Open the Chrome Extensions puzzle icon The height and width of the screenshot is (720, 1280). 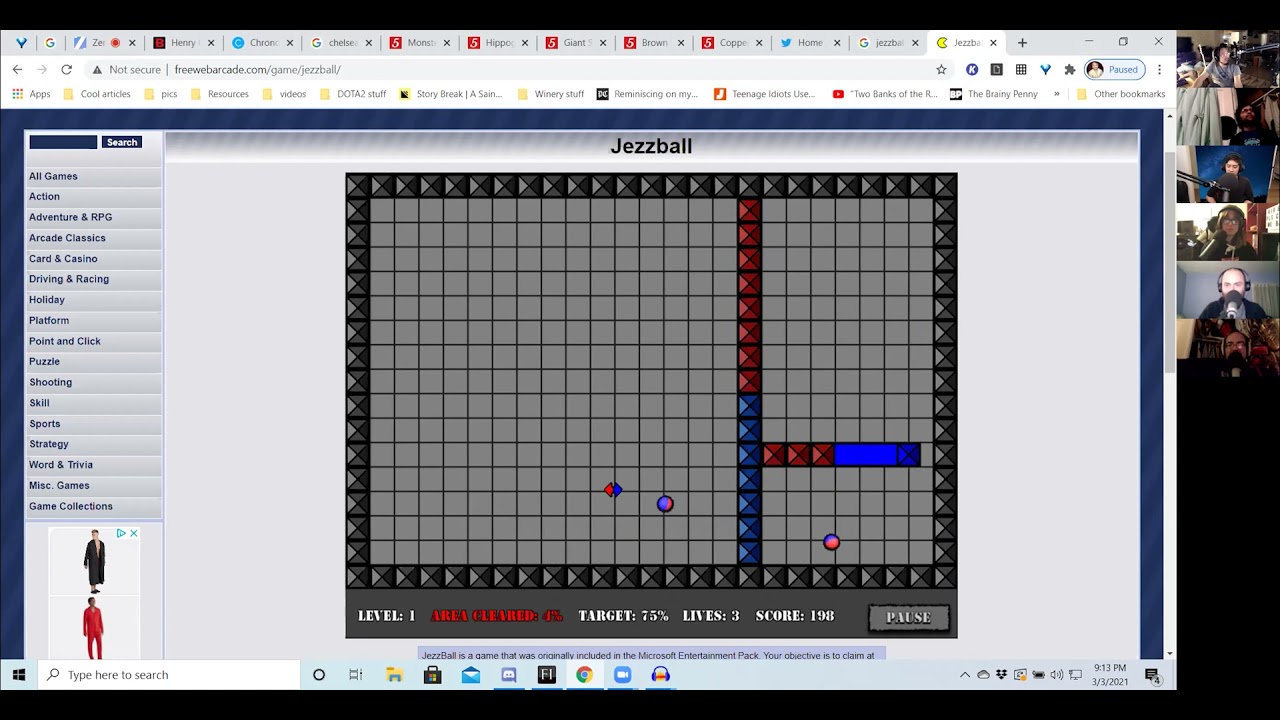(x=1069, y=69)
